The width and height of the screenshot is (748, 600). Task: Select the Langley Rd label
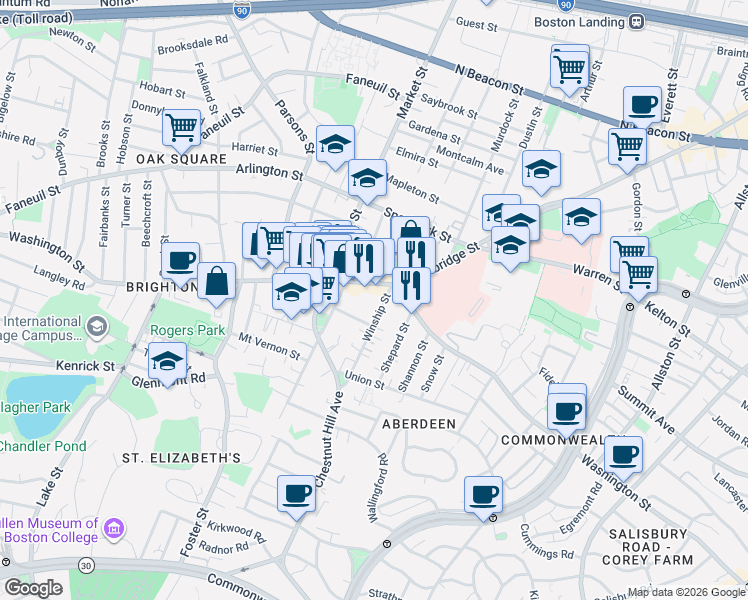tap(59, 278)
